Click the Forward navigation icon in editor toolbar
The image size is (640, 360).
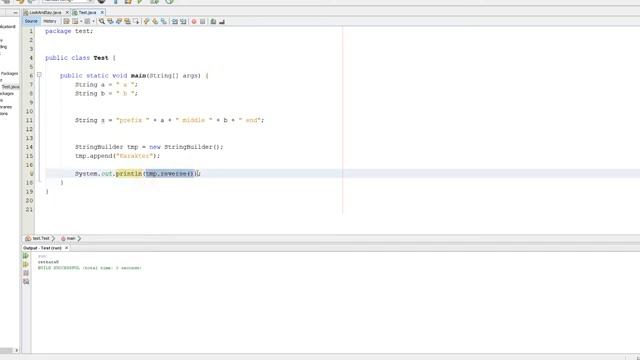click(x=87, y=21)
